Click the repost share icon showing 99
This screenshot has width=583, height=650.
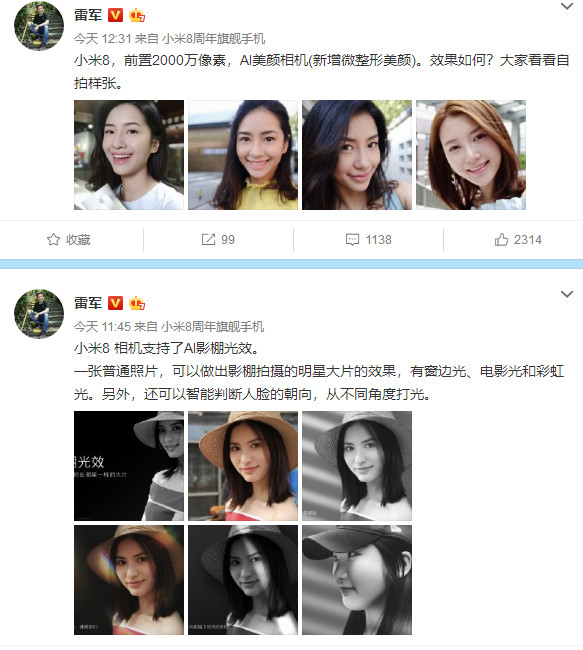coord(208,240)
